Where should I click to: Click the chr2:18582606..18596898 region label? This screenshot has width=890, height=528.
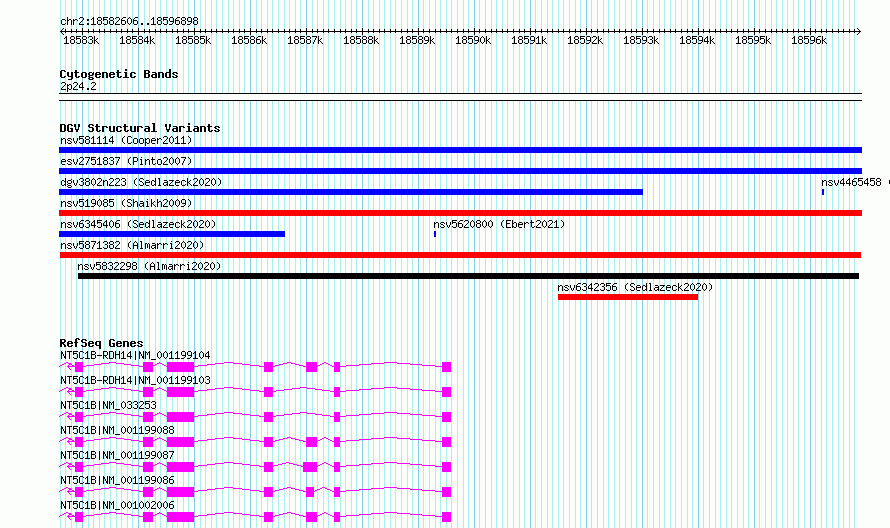pyautogui.click(x=129, y=21)
